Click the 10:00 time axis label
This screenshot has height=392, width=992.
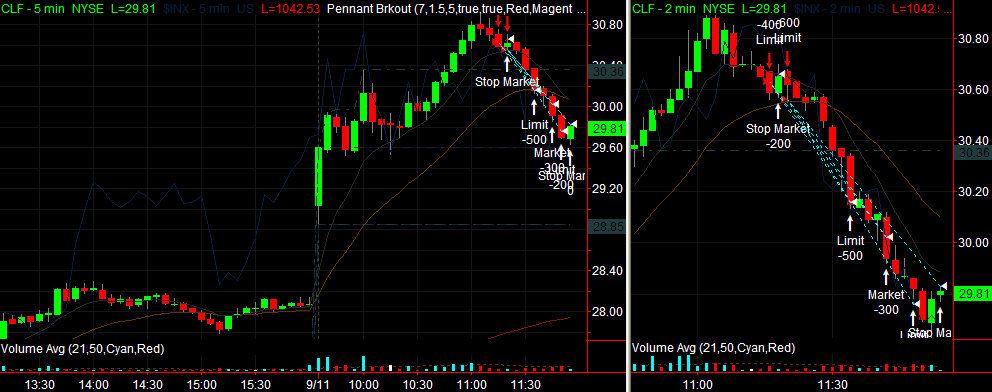click(x=363, y=384)
